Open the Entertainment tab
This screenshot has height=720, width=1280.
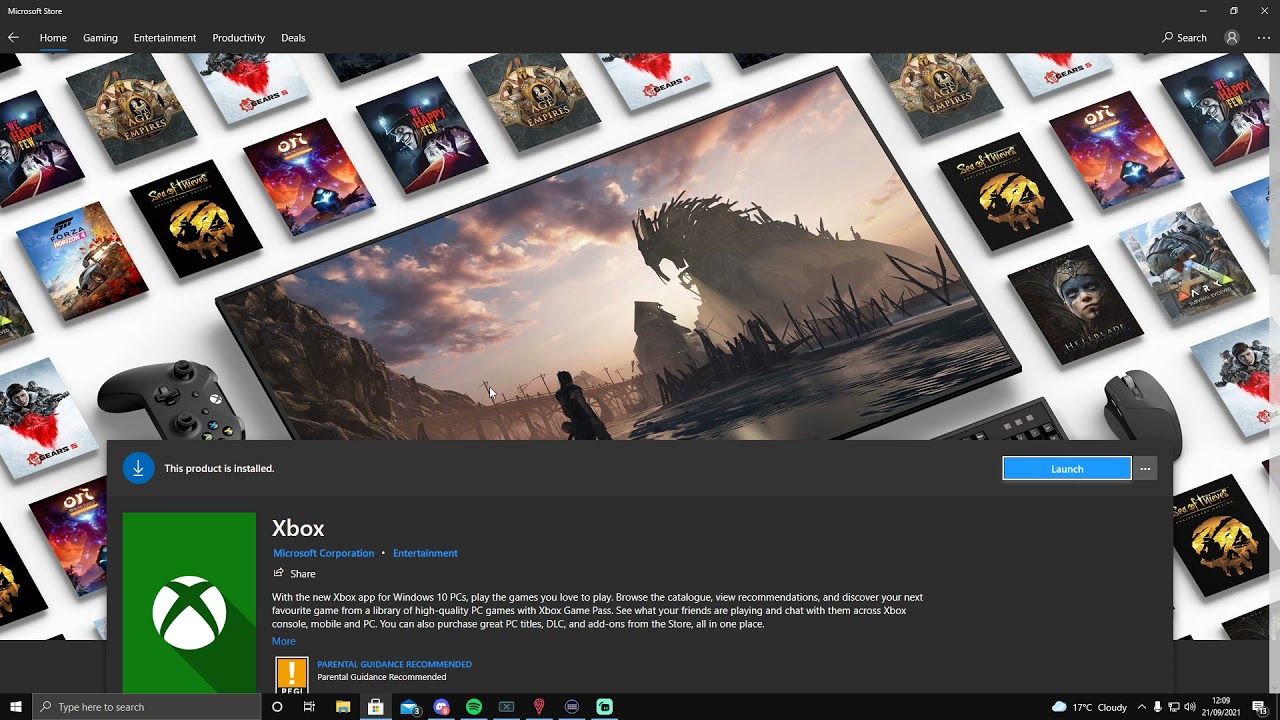pos(165,38)
